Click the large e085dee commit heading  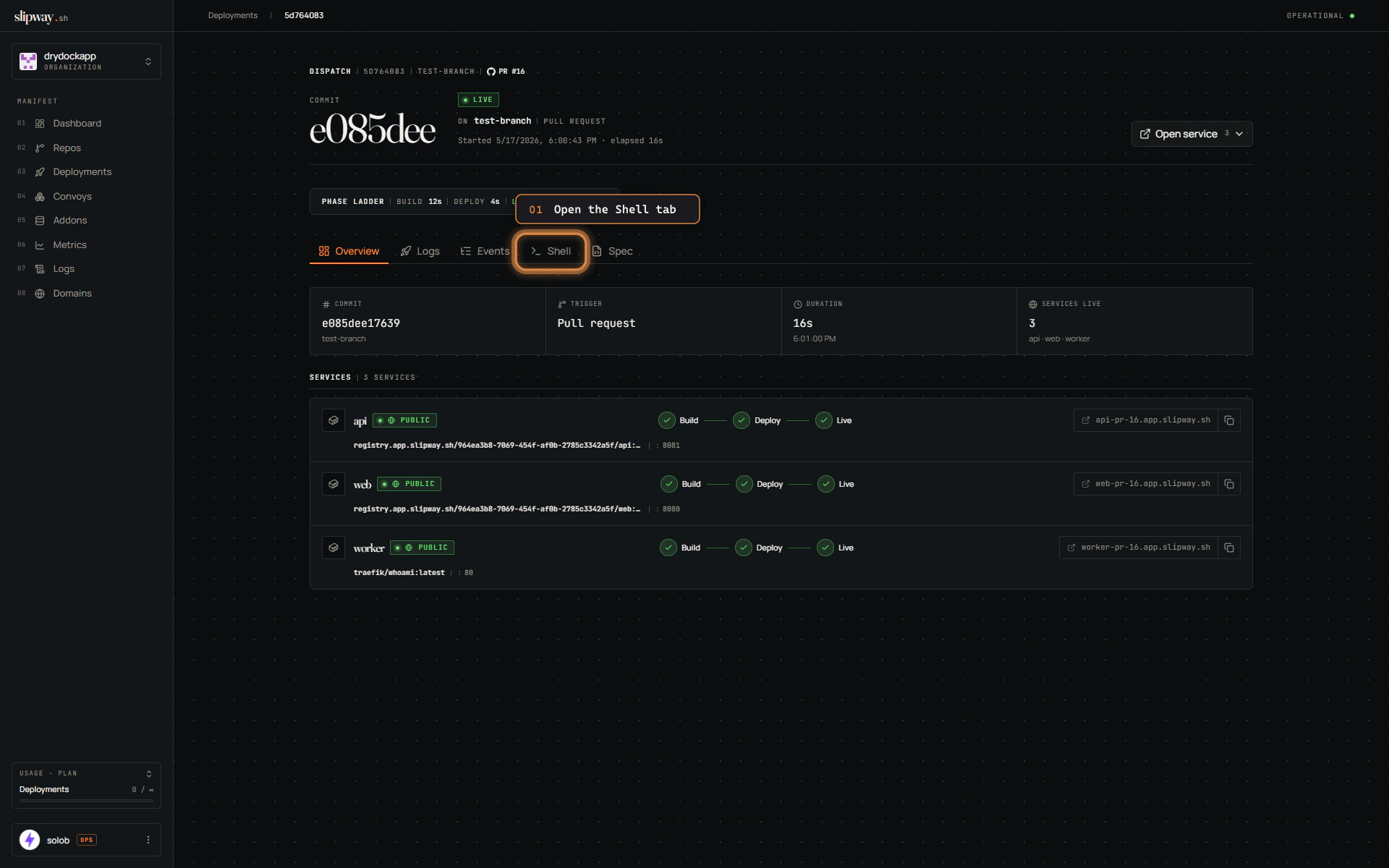click(373, 130)
